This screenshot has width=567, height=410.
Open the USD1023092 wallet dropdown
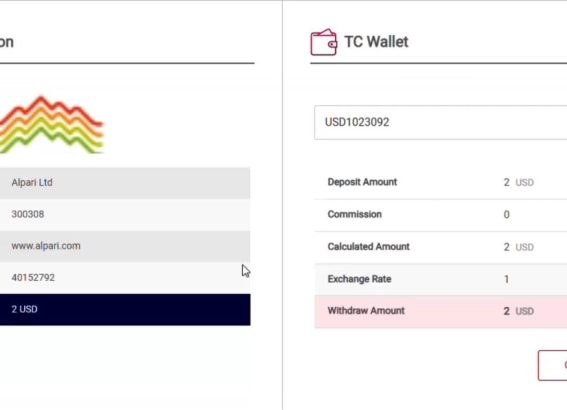(x=440, y=122)
